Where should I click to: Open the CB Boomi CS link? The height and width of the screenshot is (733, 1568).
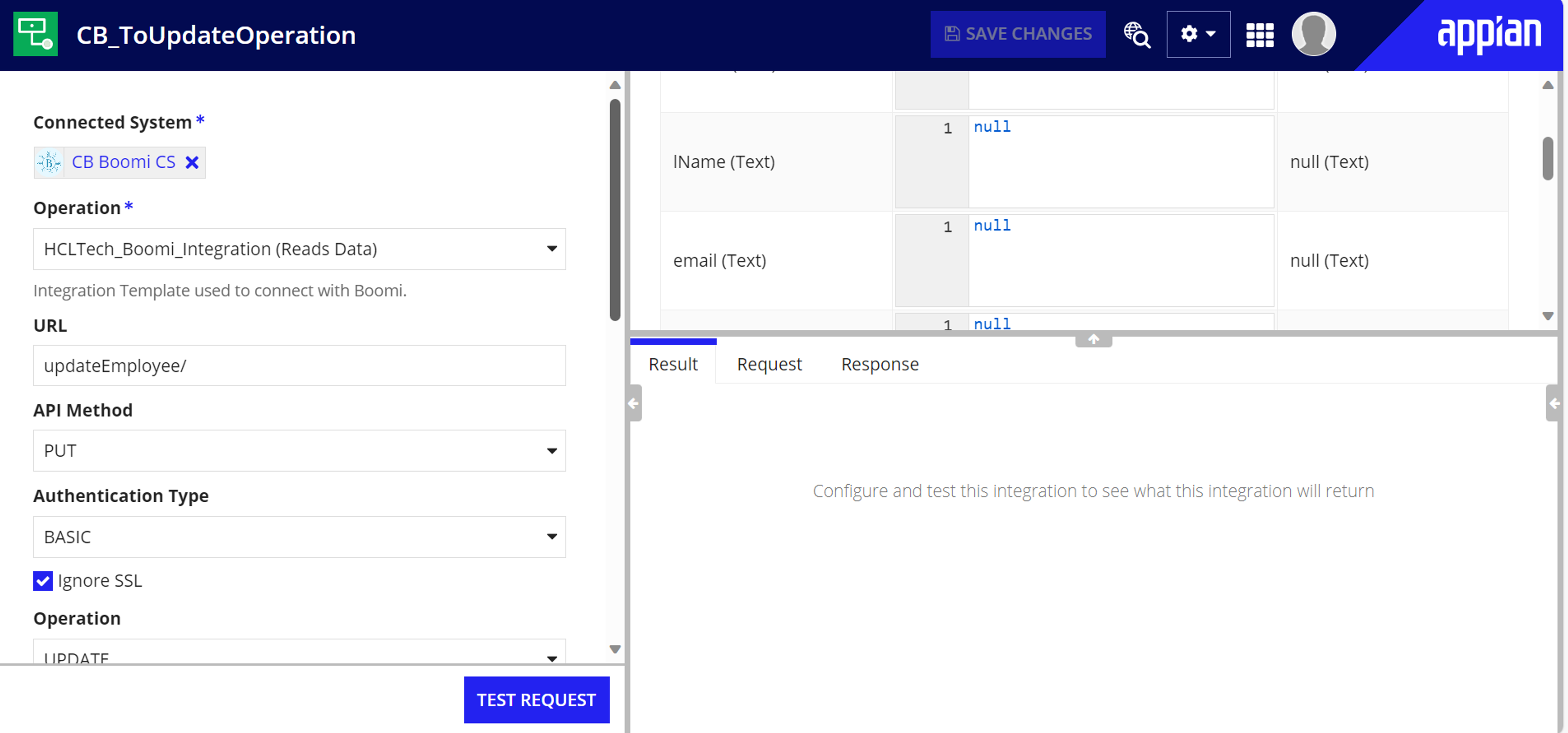[x=124, y=162]
